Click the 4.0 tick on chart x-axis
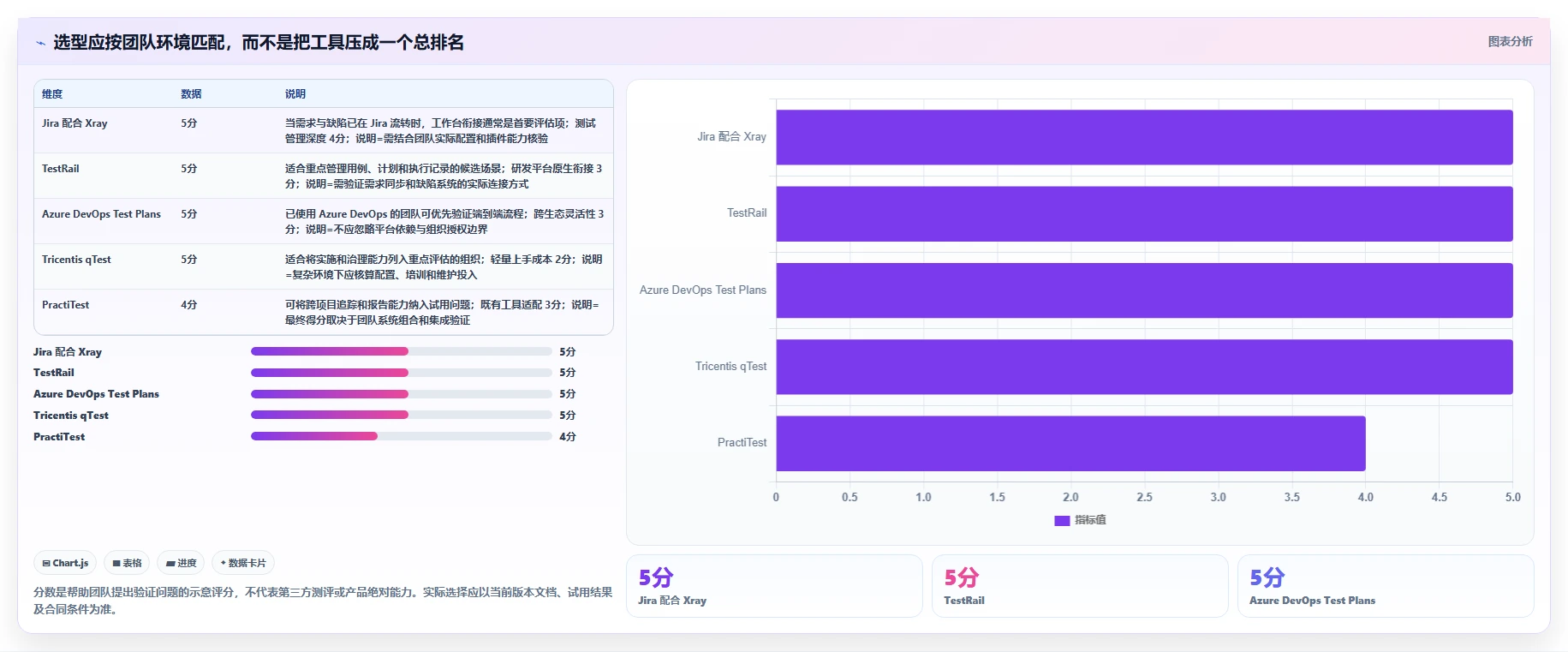This screenshot has height=652, width=1568. coord(1365,497)
